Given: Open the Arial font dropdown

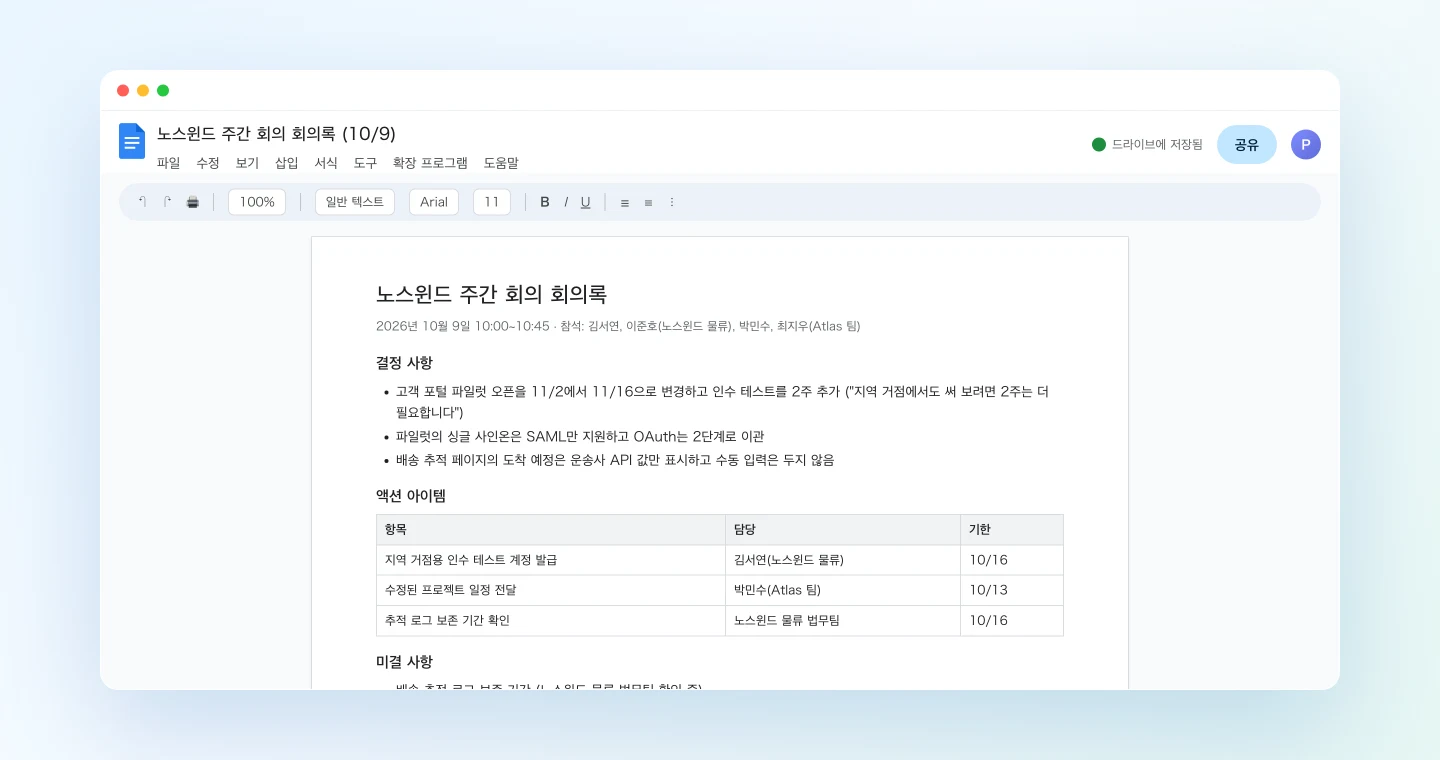Looking at the screenshot, I should [434, 202].
